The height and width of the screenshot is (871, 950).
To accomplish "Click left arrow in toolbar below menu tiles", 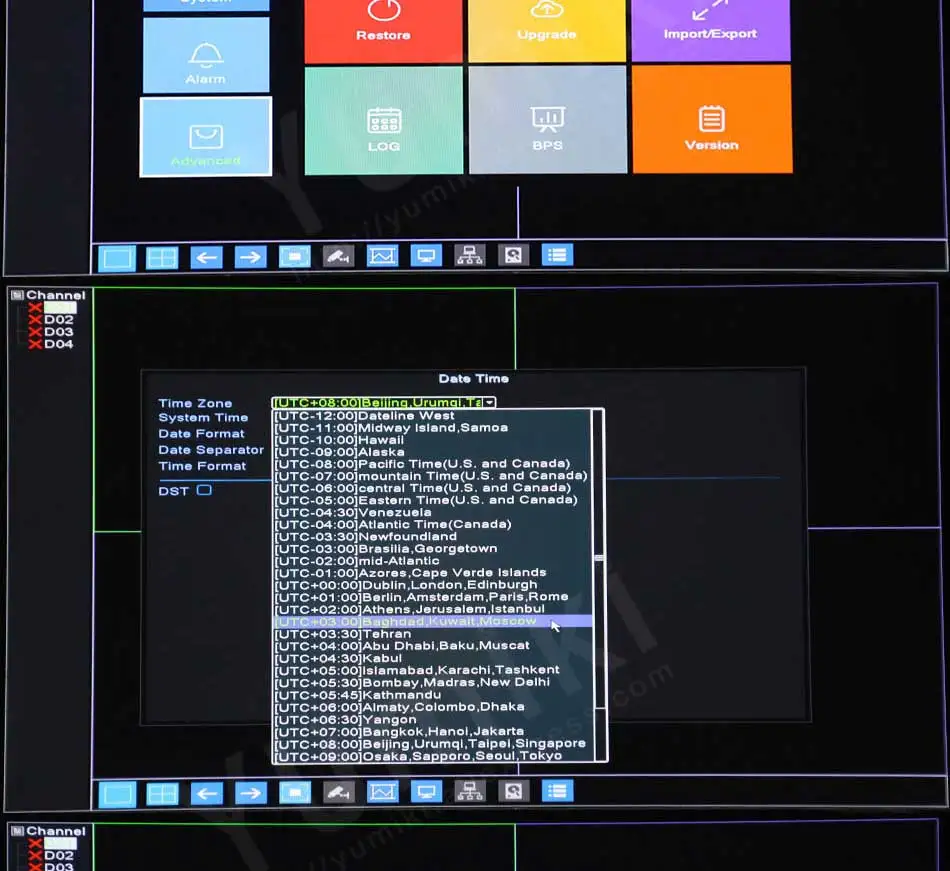I will point(207,257).
